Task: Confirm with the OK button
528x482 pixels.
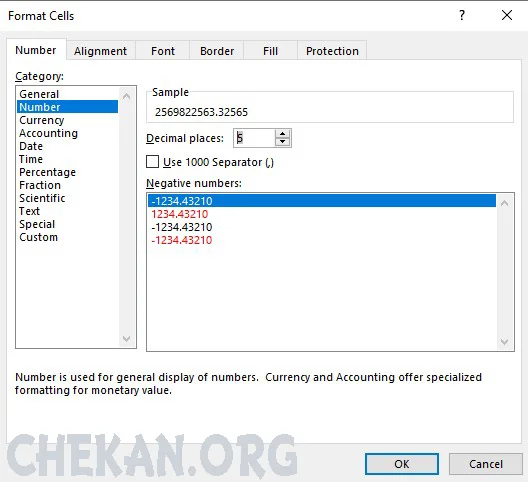Action: (402, 464)
